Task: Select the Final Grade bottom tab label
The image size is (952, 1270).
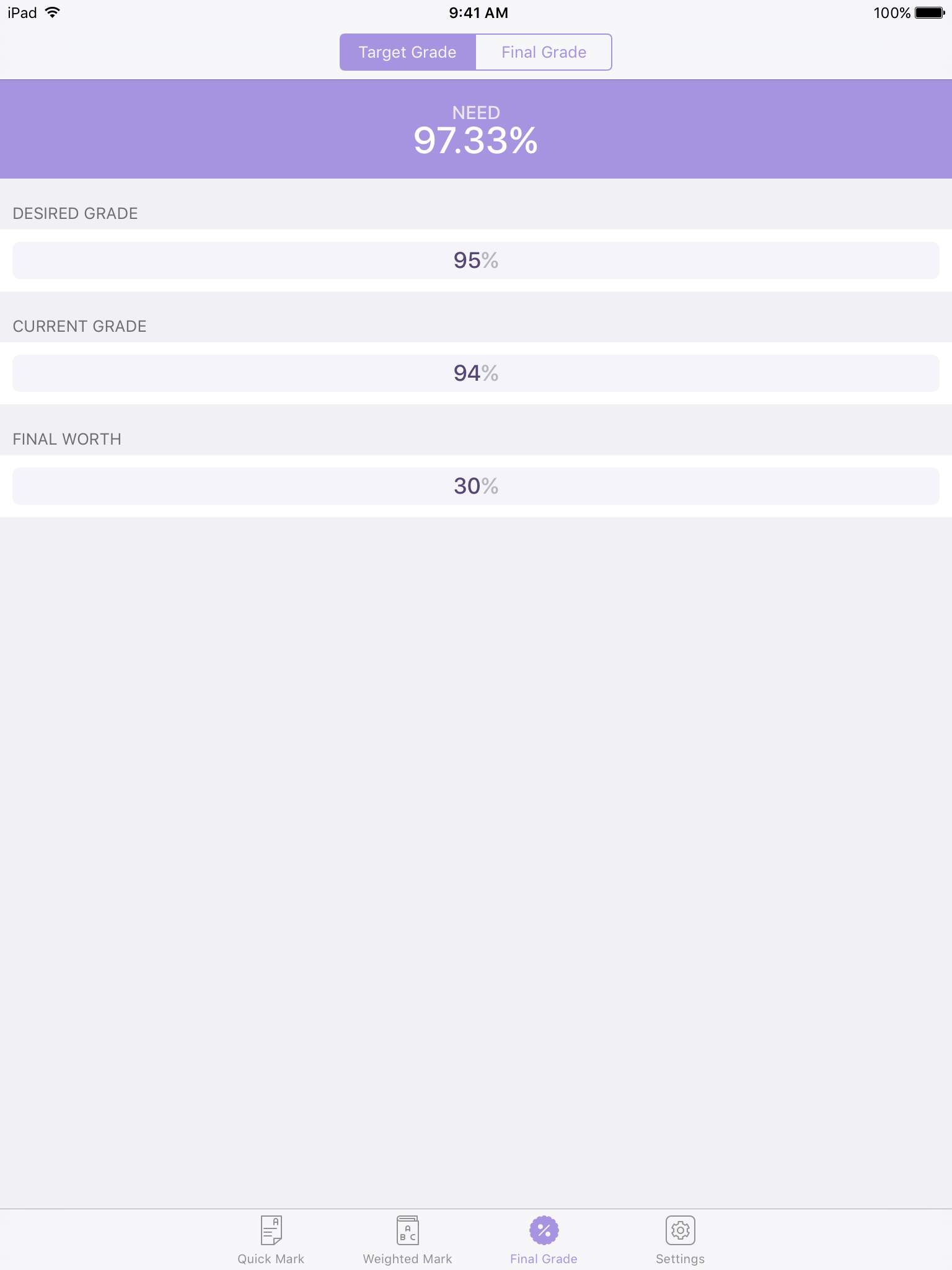Action: click(x=544, y=1259)
